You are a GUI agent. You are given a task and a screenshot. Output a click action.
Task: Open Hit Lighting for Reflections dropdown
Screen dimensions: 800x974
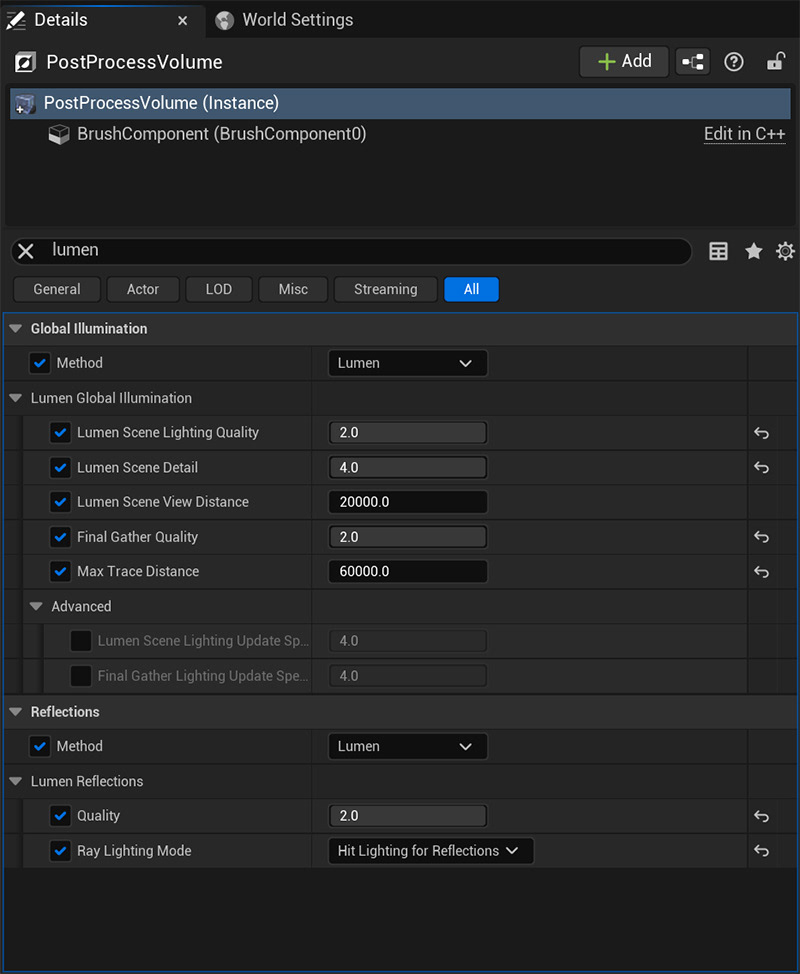[x=431, y=851]
